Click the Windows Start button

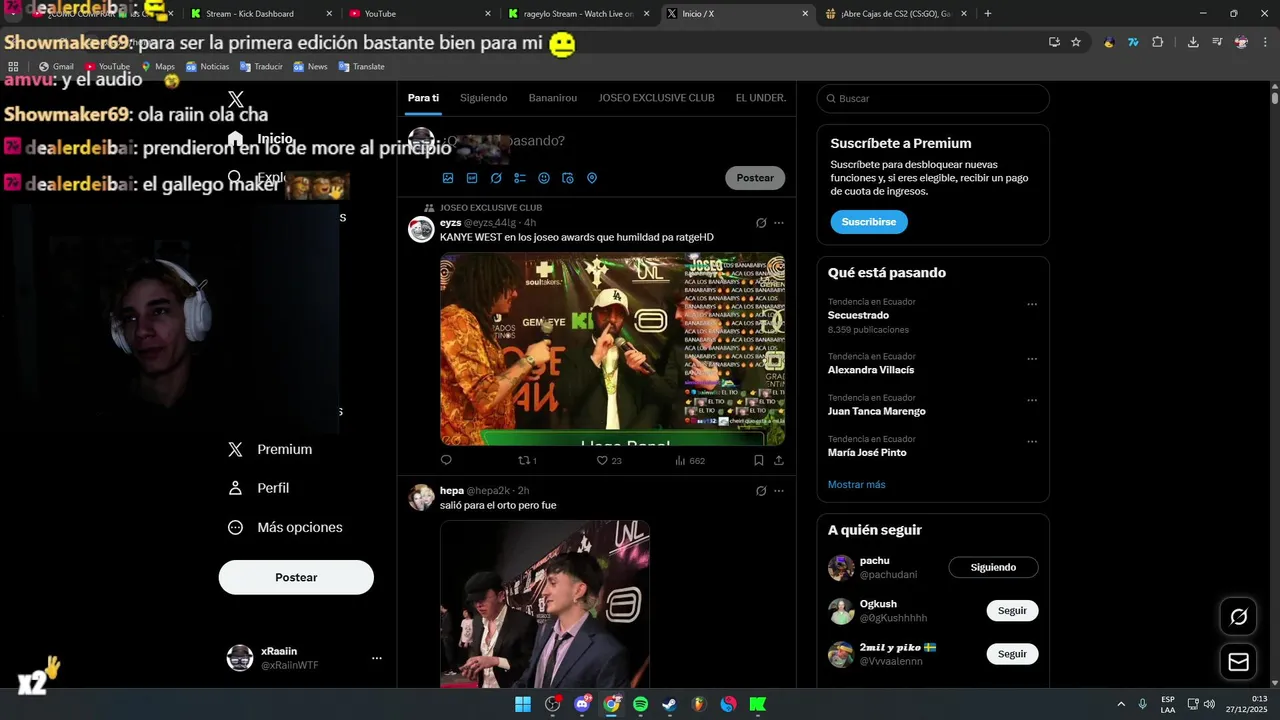[523, 704]
